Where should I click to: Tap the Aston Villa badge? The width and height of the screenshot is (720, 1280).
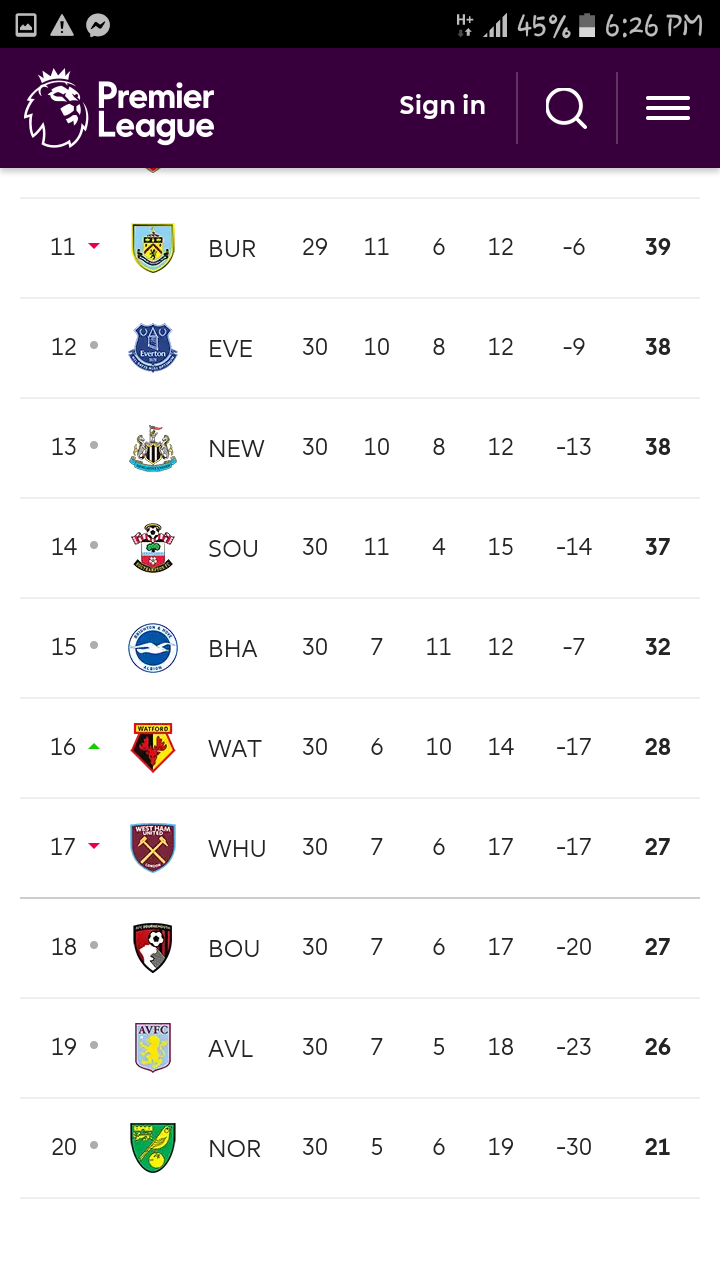pyautogui.click(x=153, y=1048)
